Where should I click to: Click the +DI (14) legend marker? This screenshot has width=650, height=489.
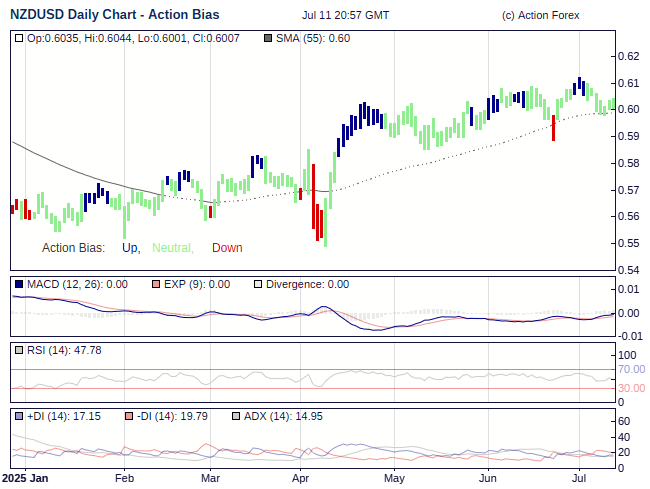20,416
